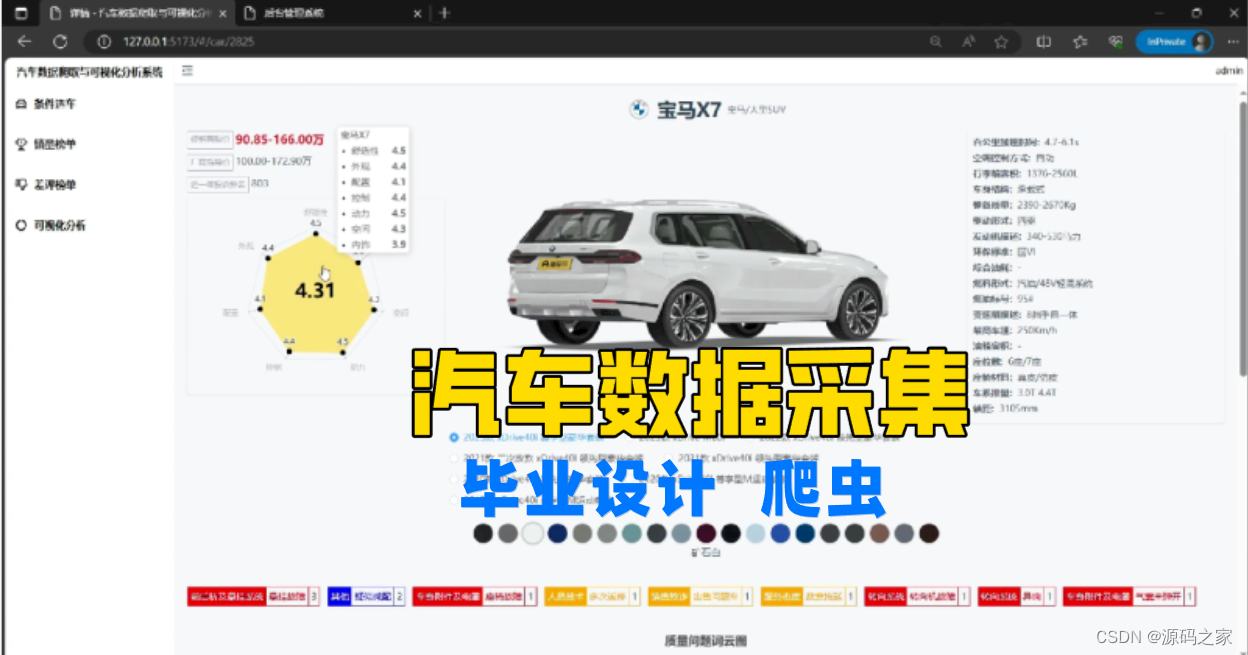Click the InPrivate profile button
The image size is (1248, 655).
[x=1174, y=42]
